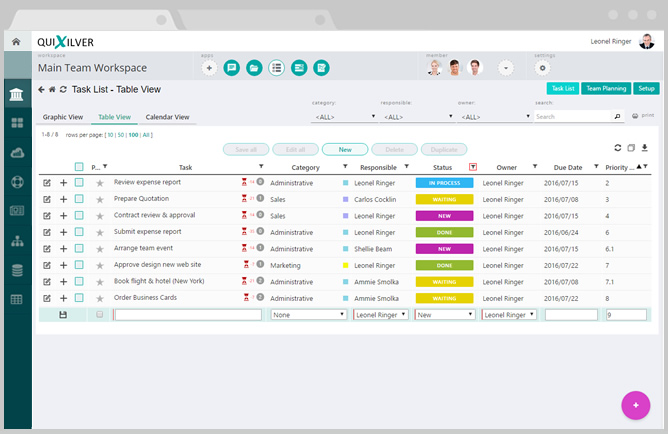
Task: Print the task list
Action: pyautogui.click(x=643, y=116)
